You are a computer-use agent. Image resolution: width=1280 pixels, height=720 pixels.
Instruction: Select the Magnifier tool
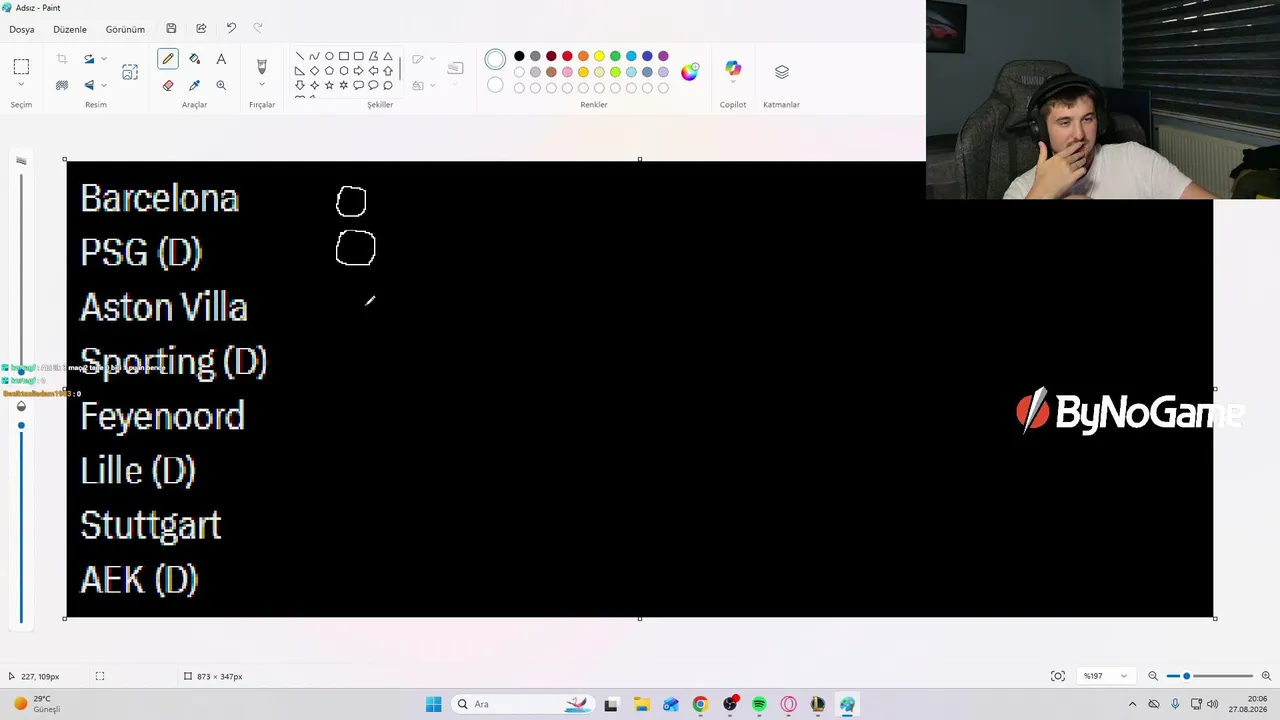pos(221,85)
